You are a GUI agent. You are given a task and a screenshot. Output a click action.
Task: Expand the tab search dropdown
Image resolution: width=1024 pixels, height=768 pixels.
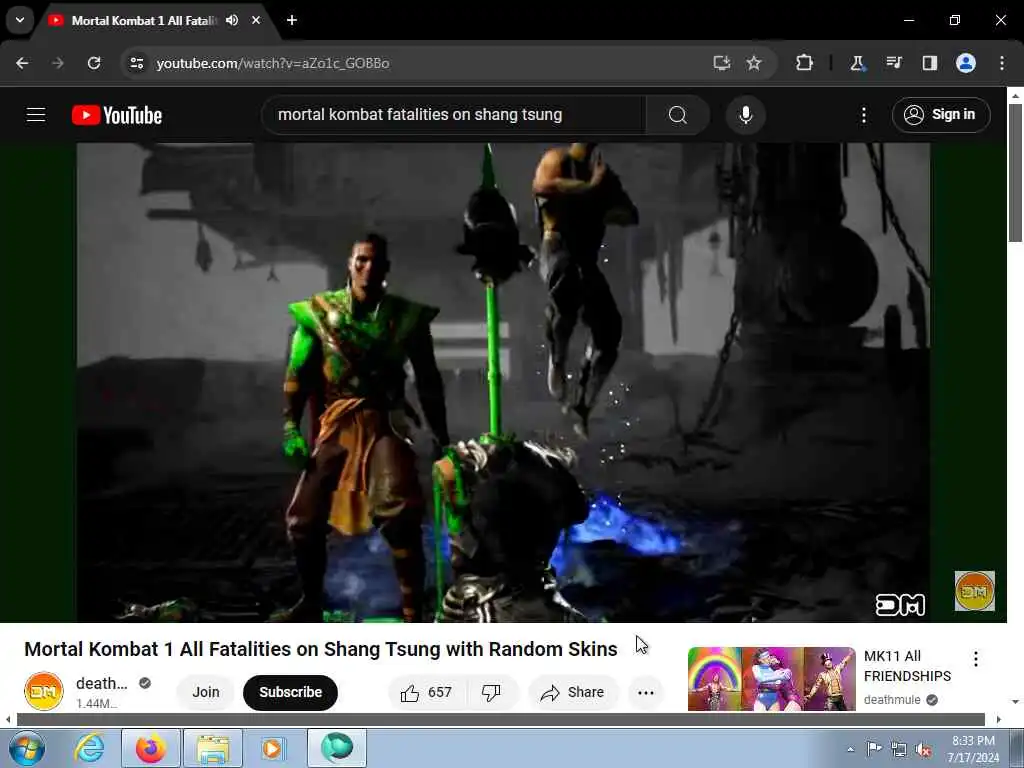pyautogui.click(x=20, y=20)
